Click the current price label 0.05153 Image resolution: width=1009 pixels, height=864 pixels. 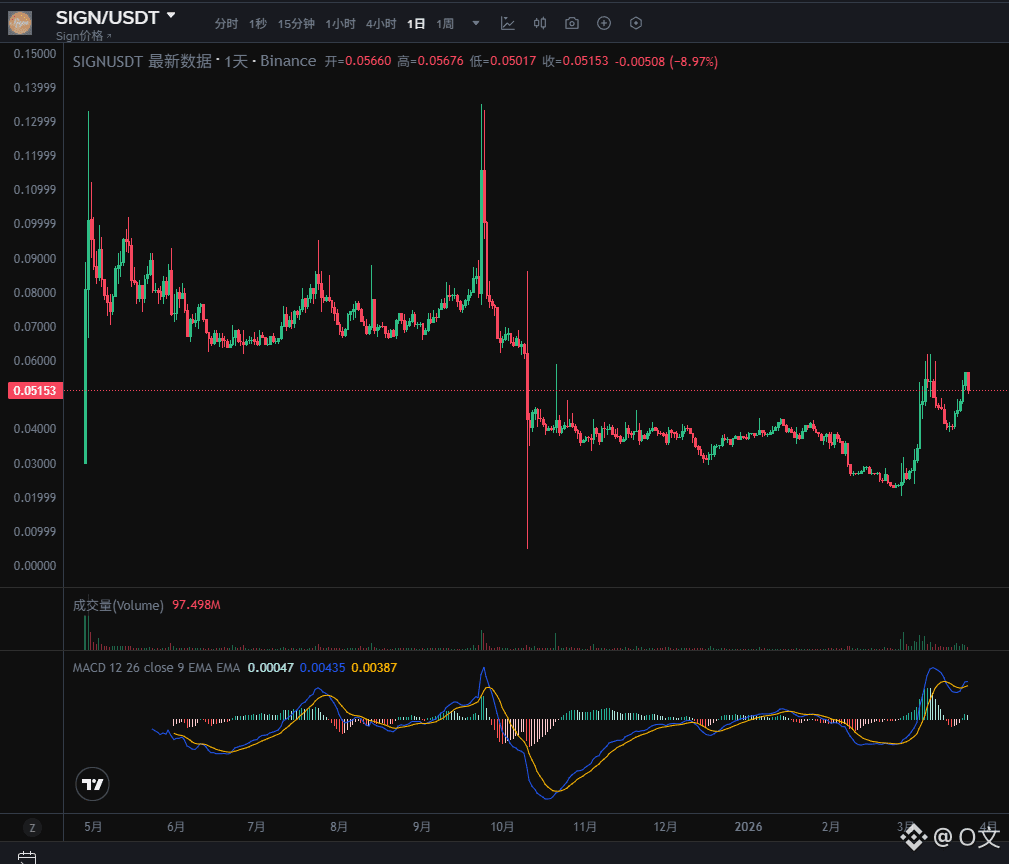(x=35, y=391)
